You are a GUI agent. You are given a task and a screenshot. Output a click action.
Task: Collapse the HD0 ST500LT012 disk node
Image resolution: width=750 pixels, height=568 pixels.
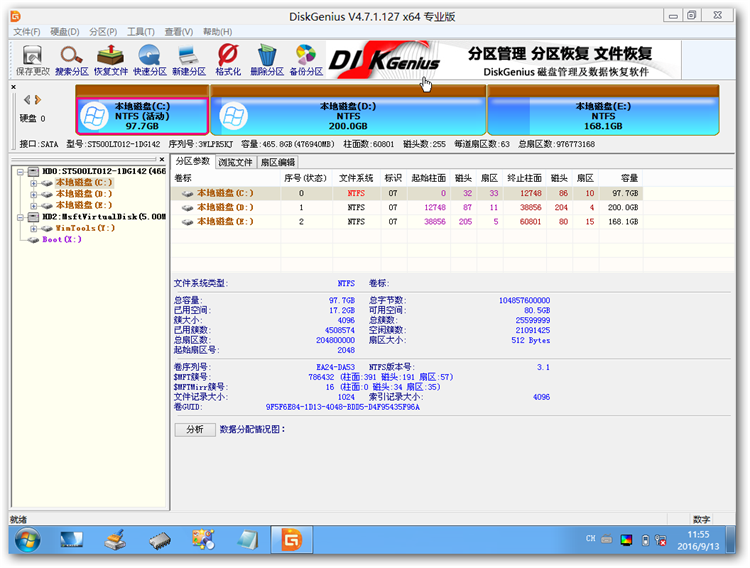pos(20,171)
